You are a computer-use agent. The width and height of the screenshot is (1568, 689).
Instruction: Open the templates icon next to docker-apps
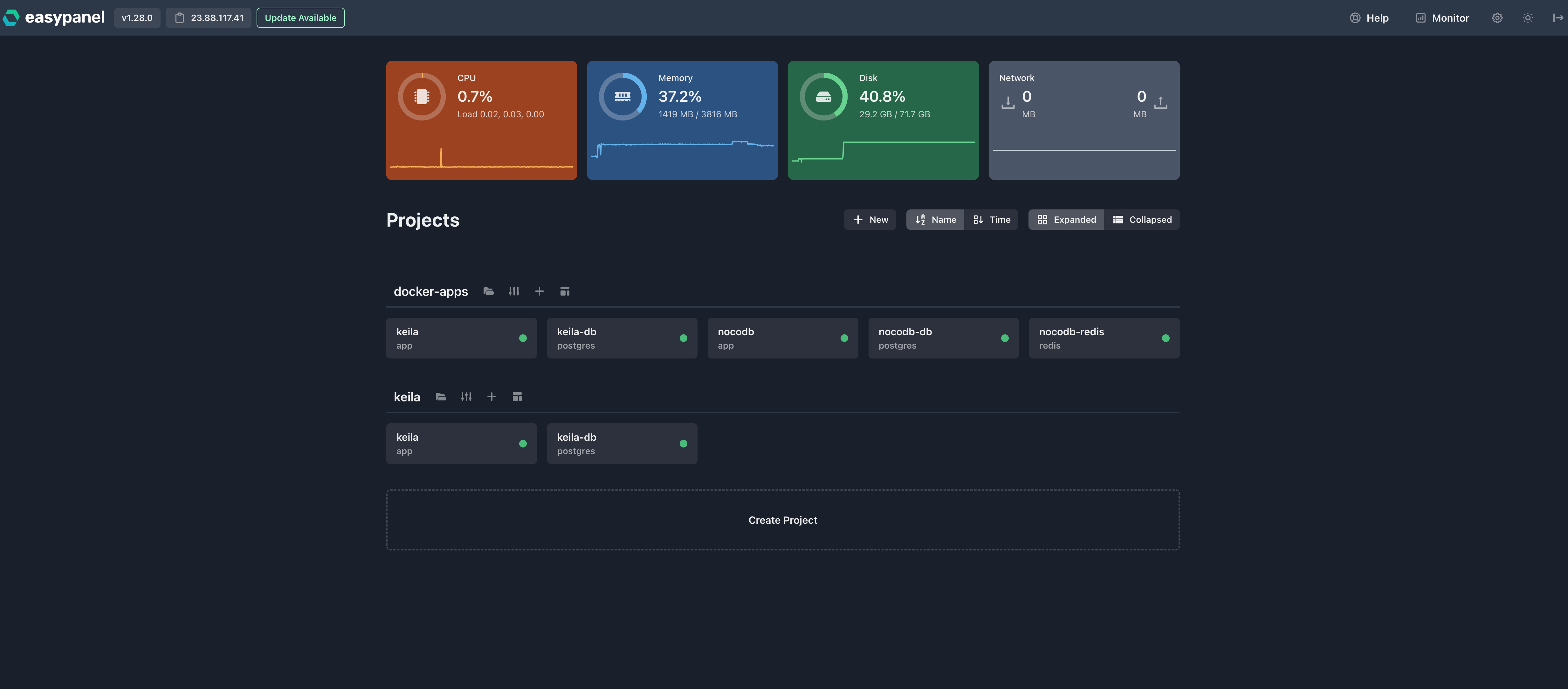[x=564, y=291]
